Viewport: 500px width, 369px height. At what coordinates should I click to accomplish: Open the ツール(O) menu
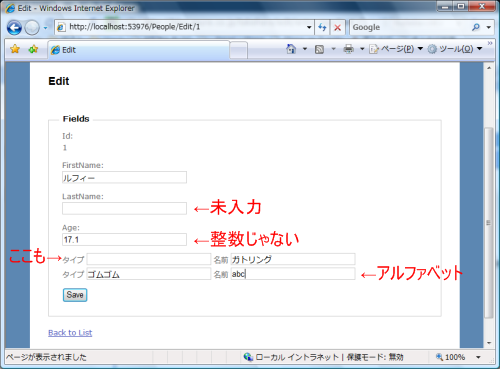[x=455, y=49]
